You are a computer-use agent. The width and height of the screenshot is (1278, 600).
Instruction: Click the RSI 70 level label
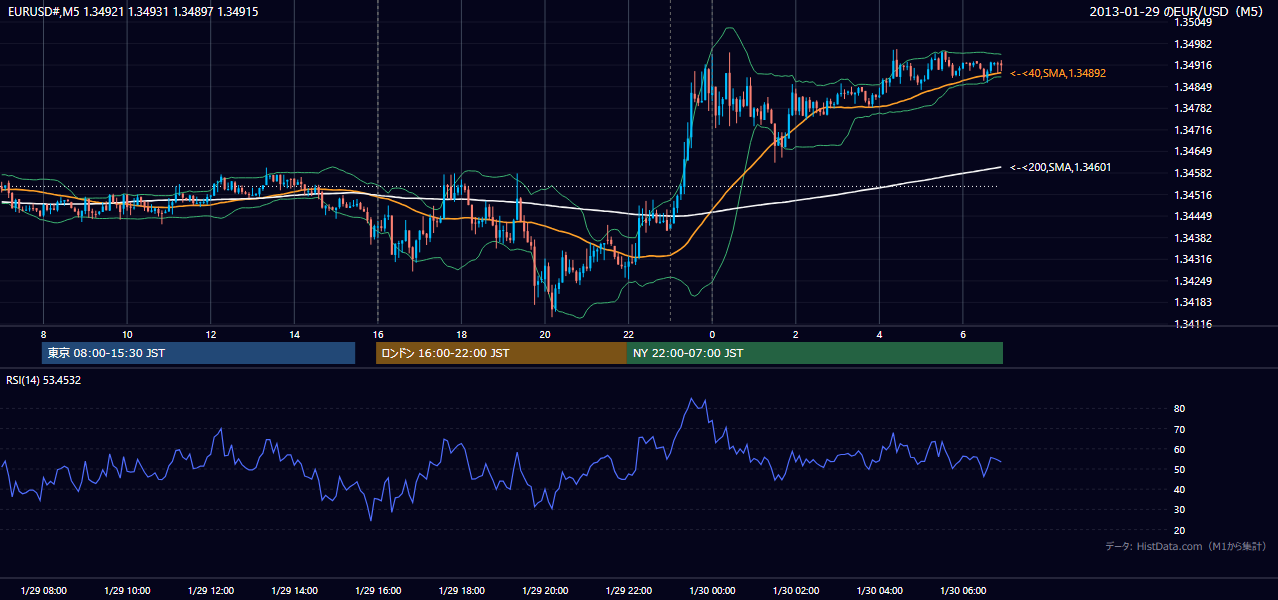[1179, 429]
